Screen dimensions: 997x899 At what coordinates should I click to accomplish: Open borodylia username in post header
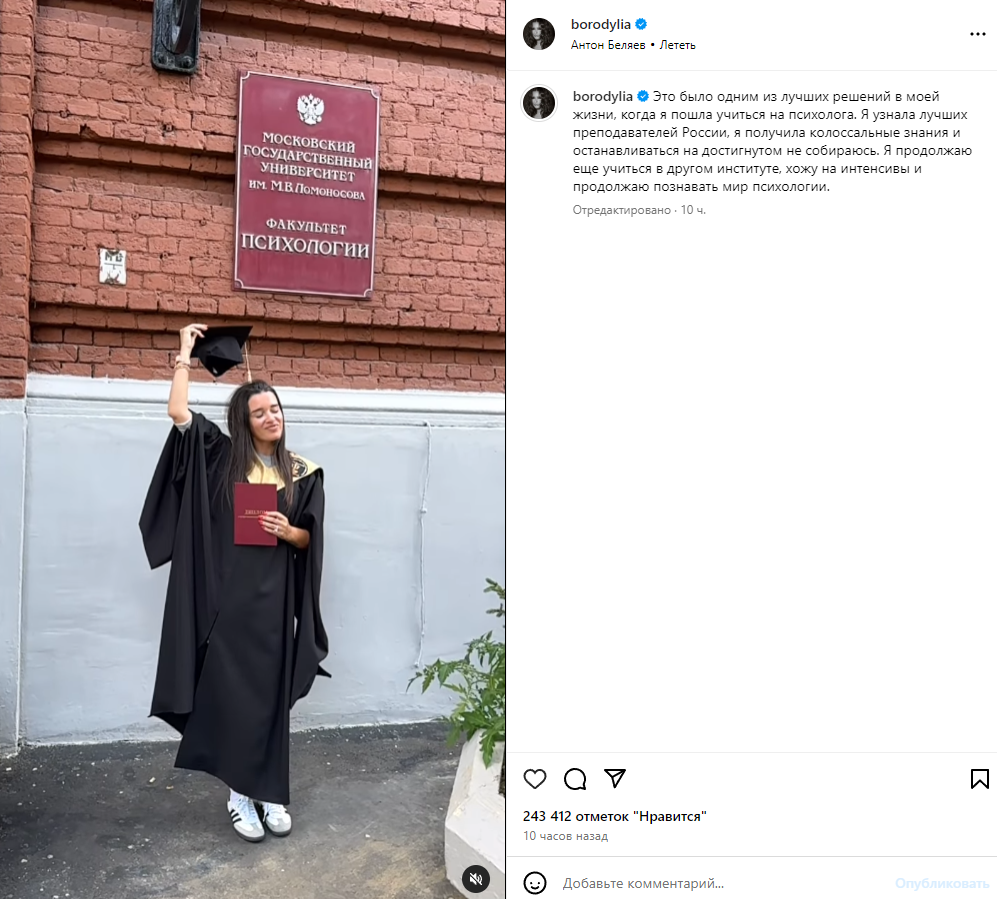(x=601, y=24)
